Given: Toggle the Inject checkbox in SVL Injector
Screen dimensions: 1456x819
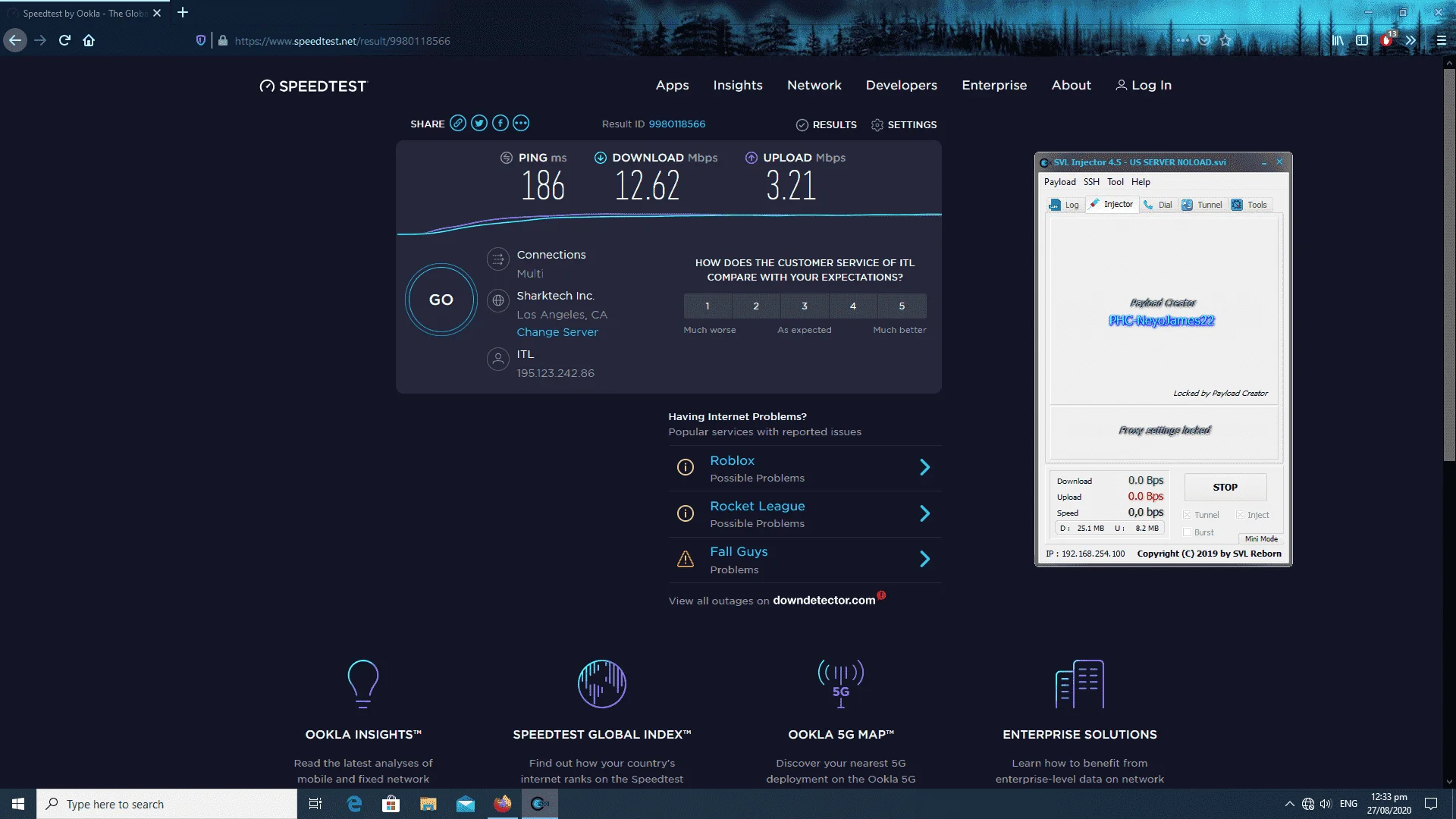Looking at the screenshot, I should pyautogui.click(x=1241, y=515).
